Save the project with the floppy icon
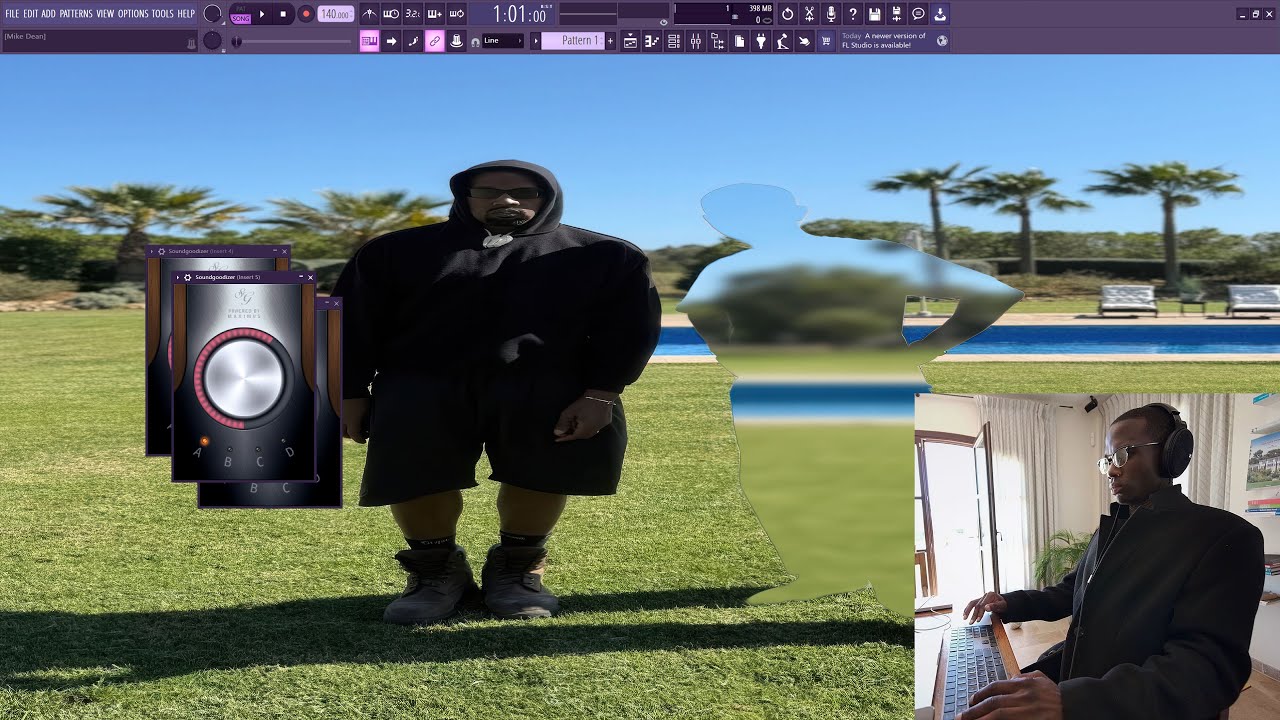Viewport: 1280px width, 720px height. pyautogui.click(x=874, y=14)
